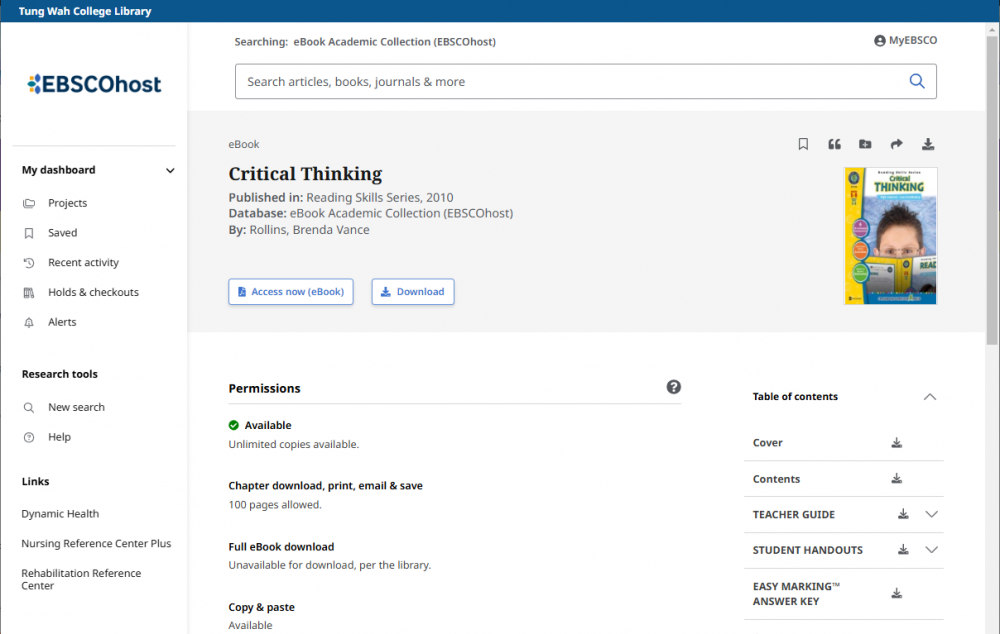This screenshot has width=1000, height=634.
Task: Click the Holds & checkouts books icon
Action: click(29, 293)
